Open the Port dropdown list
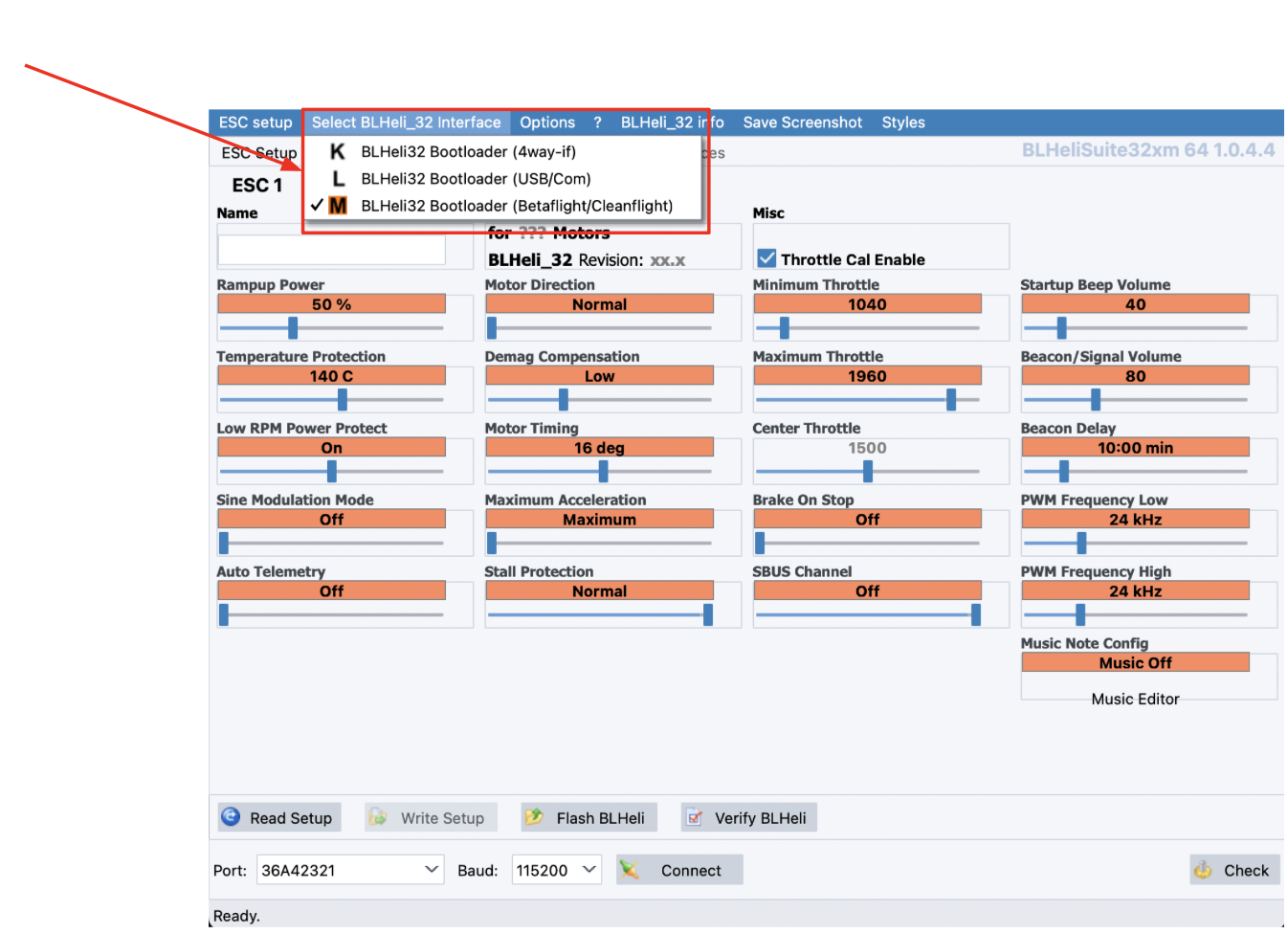The image size is (1288, 934). [x=432, y=870]
